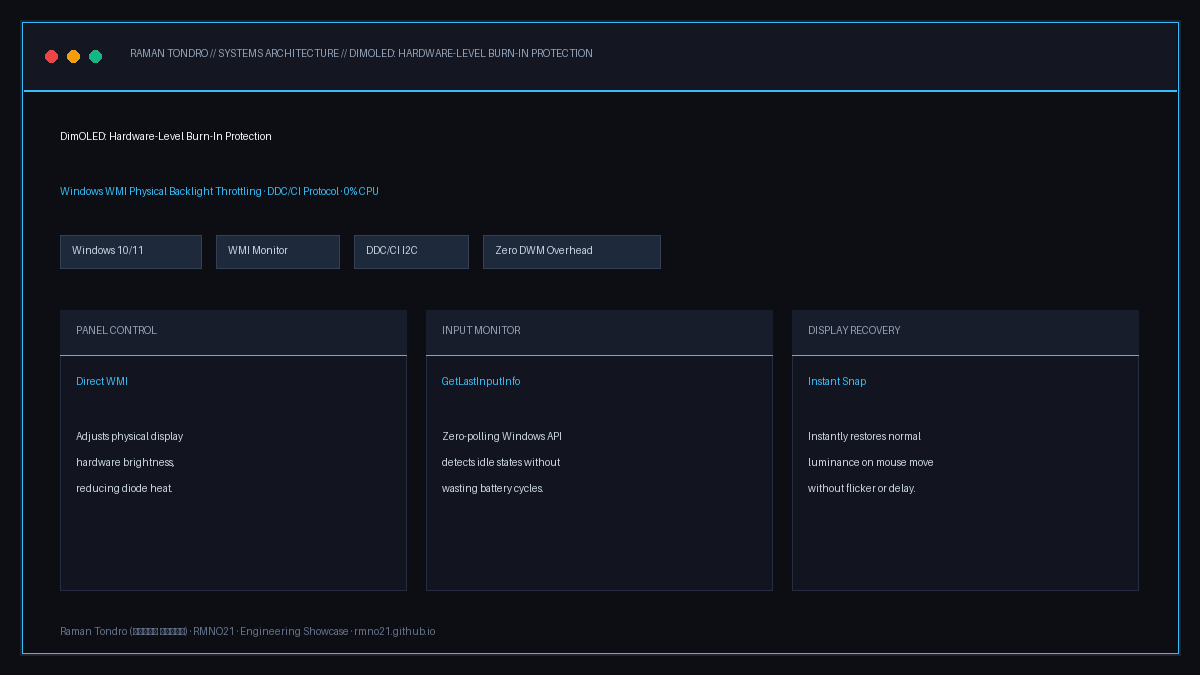
Task: Click the blue subtitle about WMI Backlight Throttling
Action: (x=219, y=192)
